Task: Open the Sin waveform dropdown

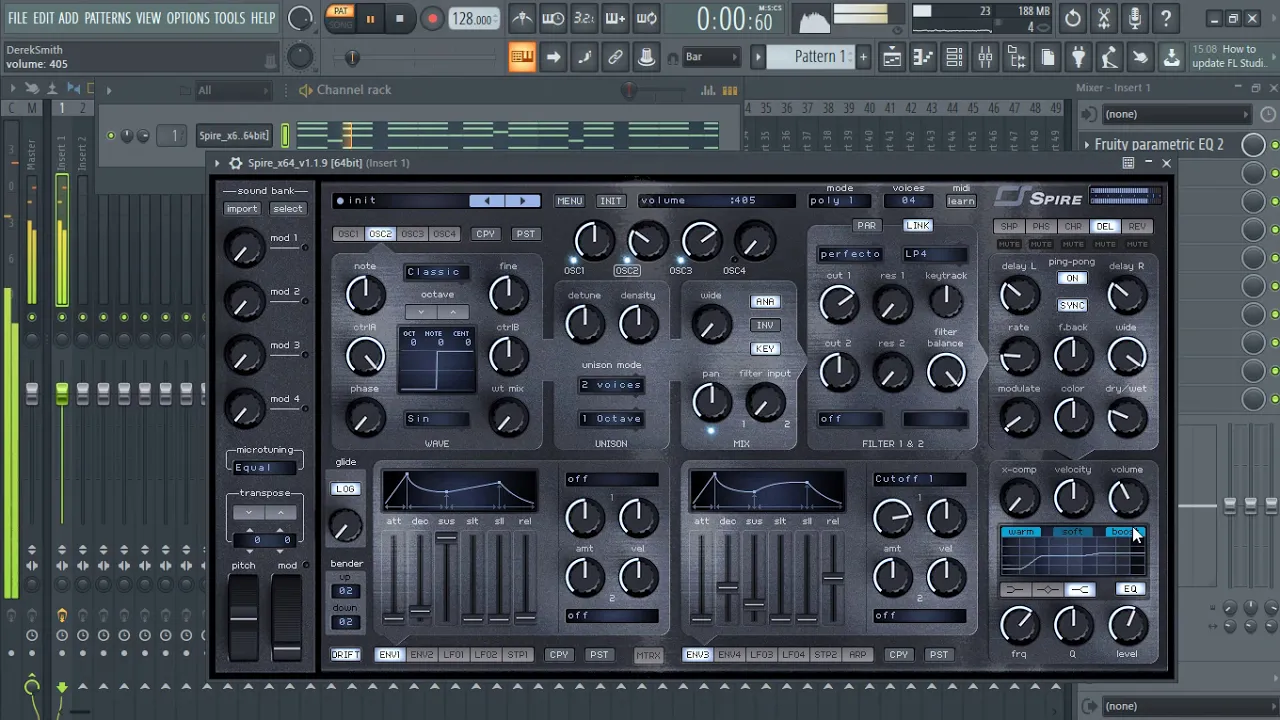Action: (x=437, y=419)
